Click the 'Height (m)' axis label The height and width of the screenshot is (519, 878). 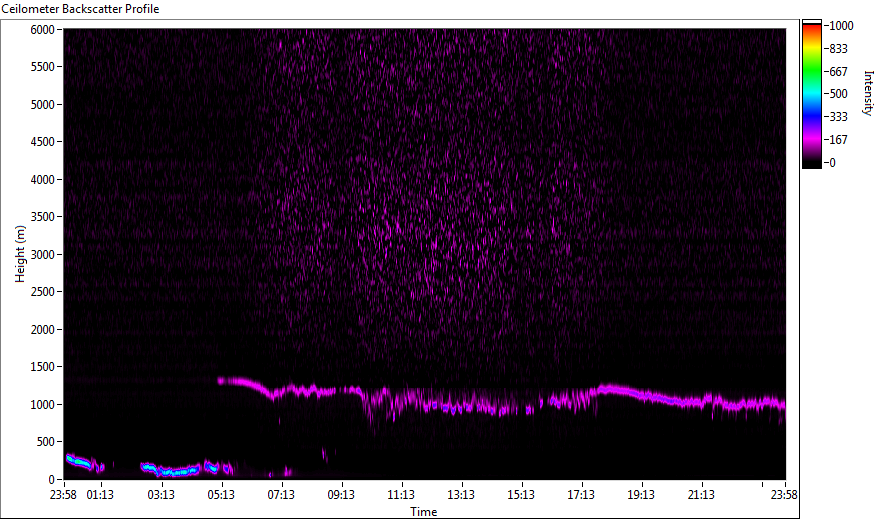click(20, 254)
